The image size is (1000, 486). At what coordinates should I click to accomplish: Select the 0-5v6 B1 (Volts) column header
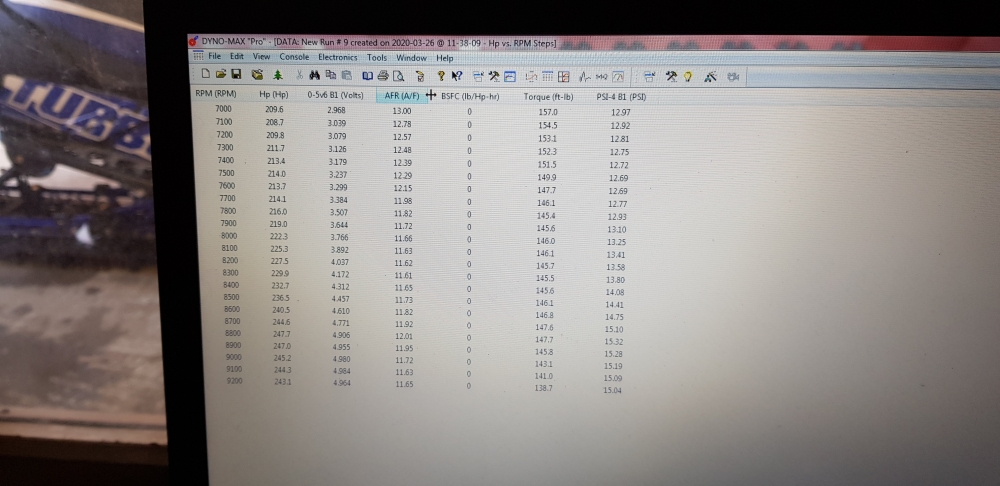tap(335, 94)
